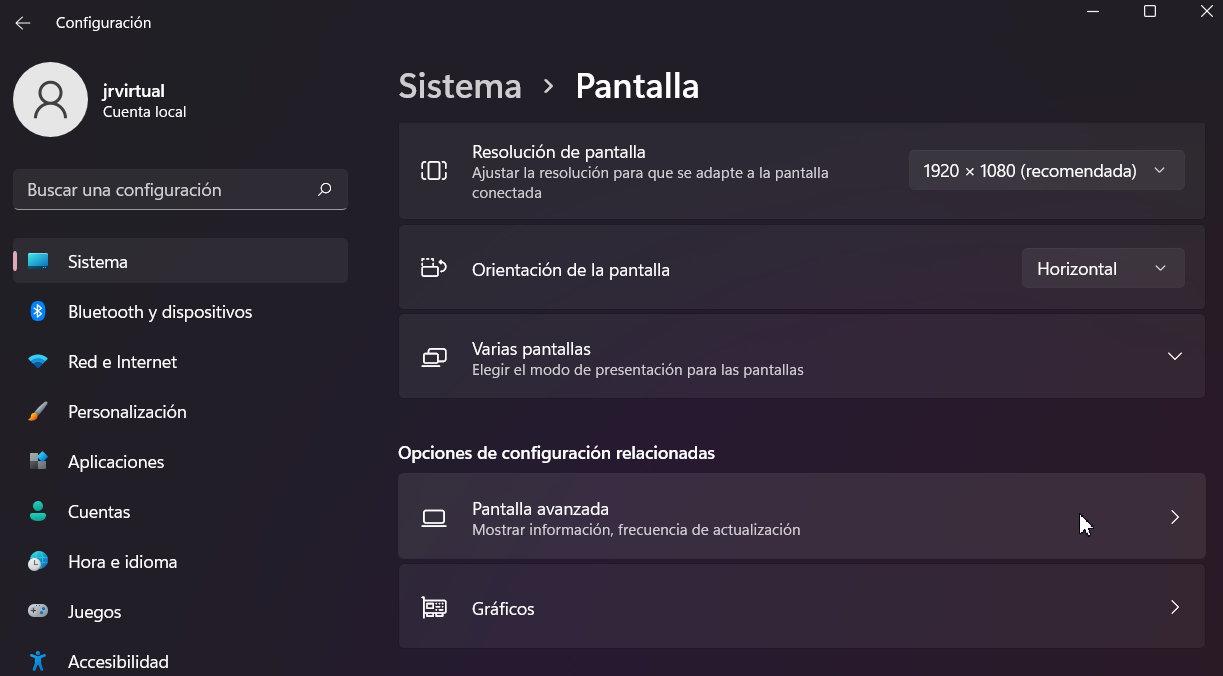Click Sistema in the breadcrumb header

point(460,86)
